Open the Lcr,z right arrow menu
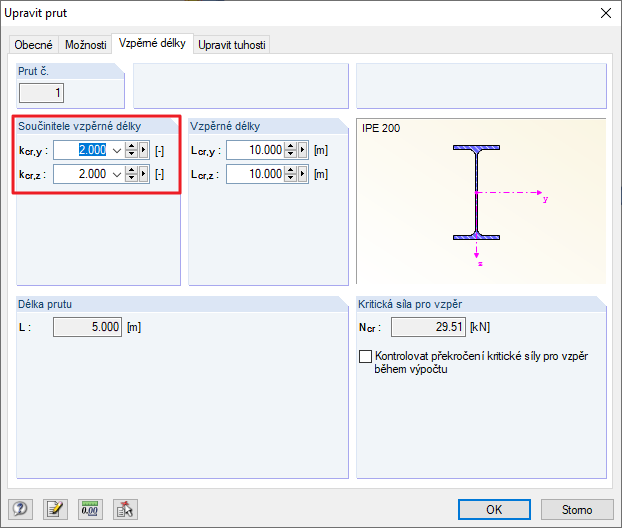The image size is (622, 528). tap(303, 174)
